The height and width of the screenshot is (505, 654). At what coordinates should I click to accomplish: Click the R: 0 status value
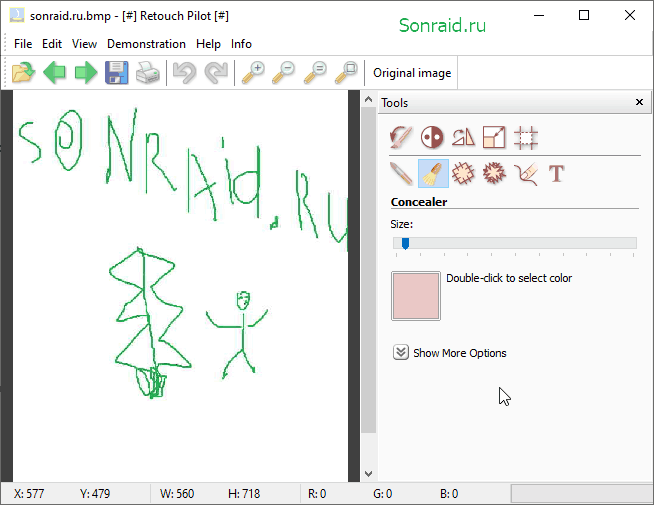(317, 494)
